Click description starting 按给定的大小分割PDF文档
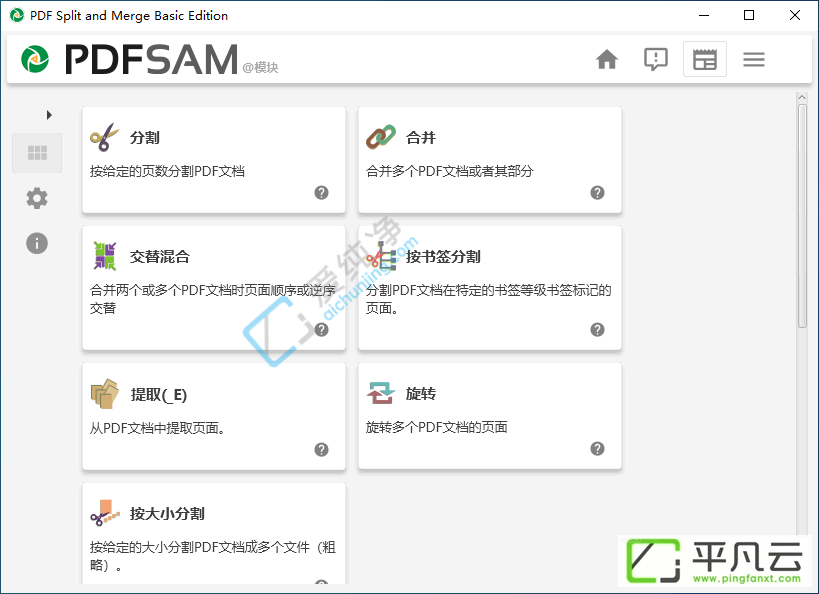 tap(213, 556)
